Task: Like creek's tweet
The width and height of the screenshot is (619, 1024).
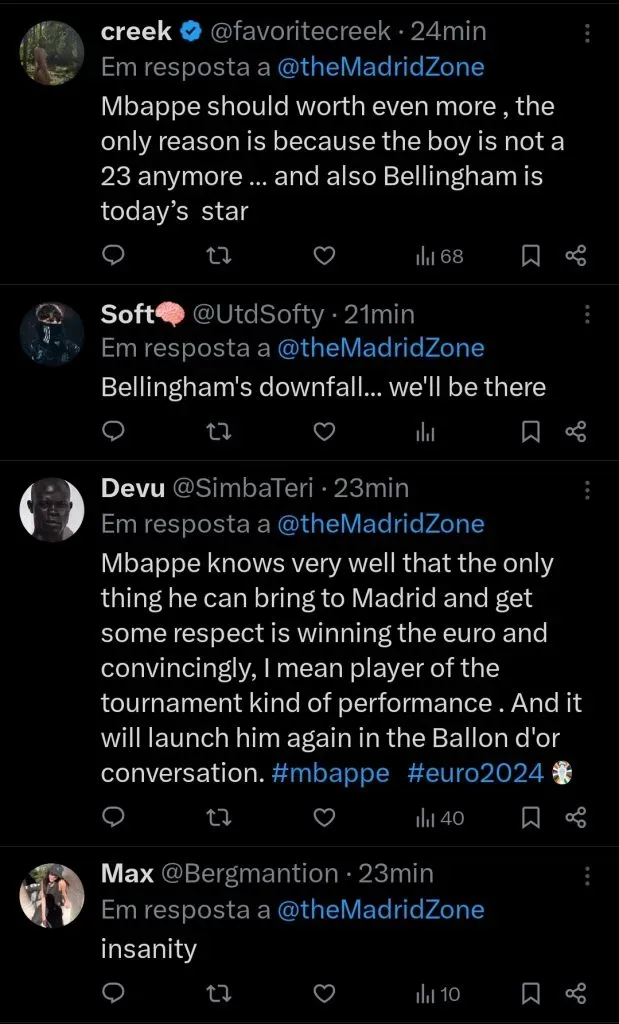Action: tap(324, 256)
